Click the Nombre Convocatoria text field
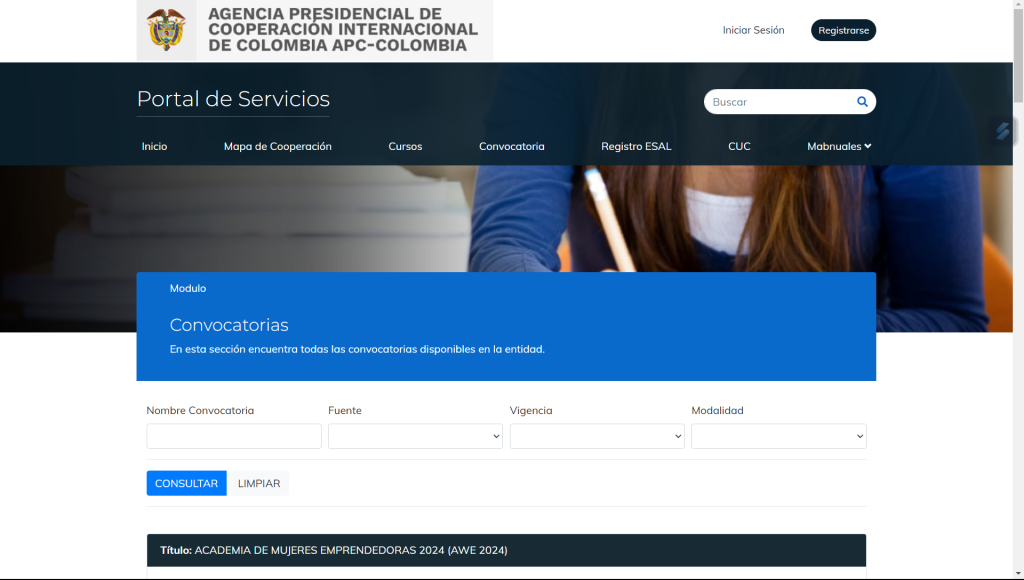The height and width of the screenshot is (580, 1024). click(x=234, y=436)
